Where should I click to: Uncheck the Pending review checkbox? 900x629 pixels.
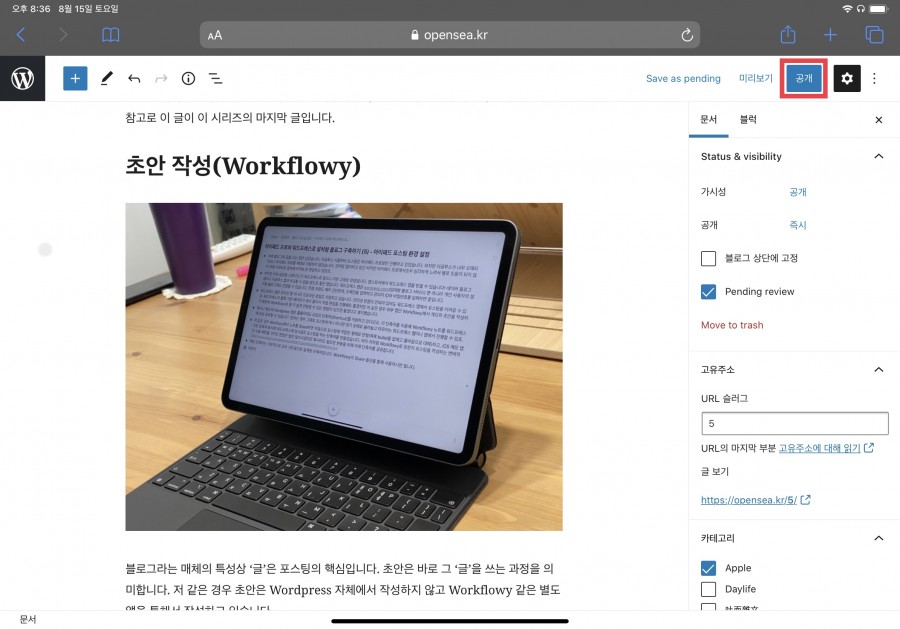(708, 292)
